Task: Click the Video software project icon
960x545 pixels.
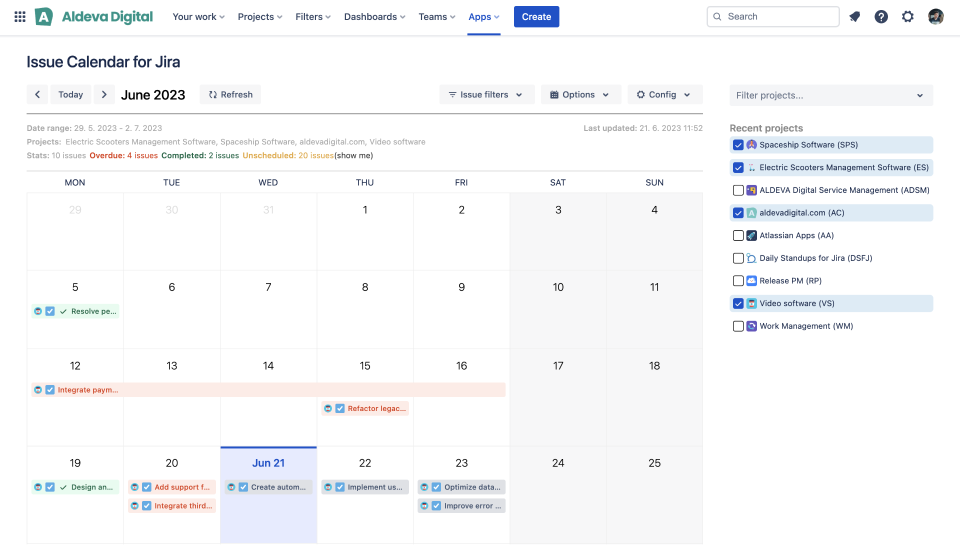Action: pyautogui.click(x=751, y=303)
